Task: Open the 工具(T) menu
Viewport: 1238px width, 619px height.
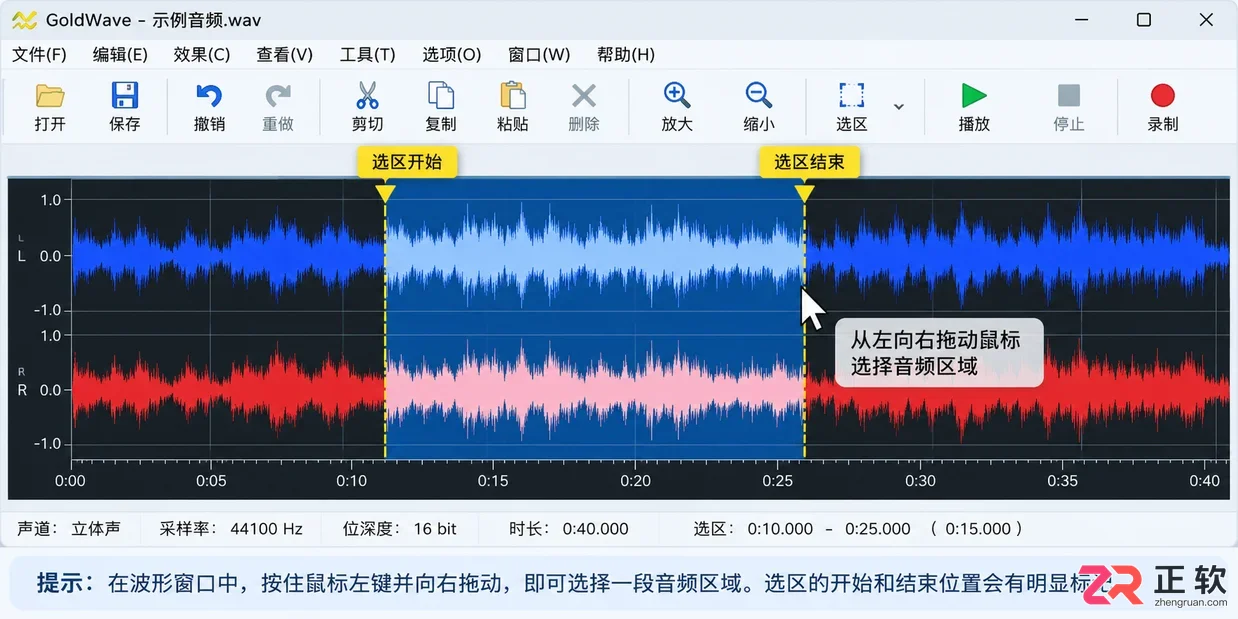Action: click(x=368, y=55)
